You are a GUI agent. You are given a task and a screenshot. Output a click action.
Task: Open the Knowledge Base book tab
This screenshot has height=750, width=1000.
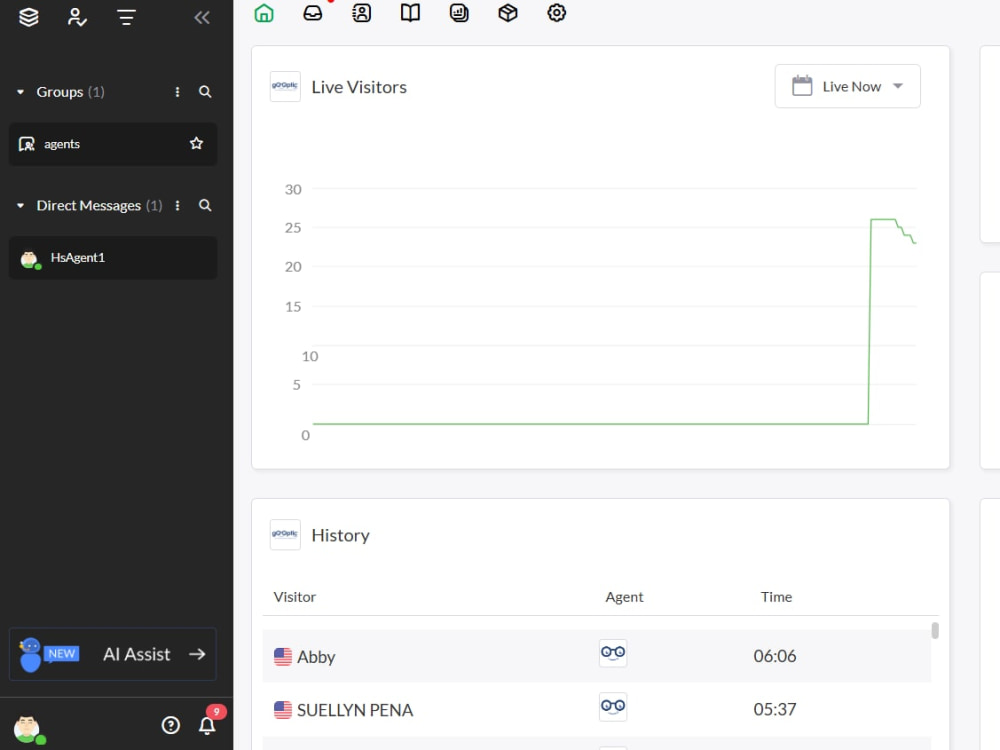click(410, 13)
